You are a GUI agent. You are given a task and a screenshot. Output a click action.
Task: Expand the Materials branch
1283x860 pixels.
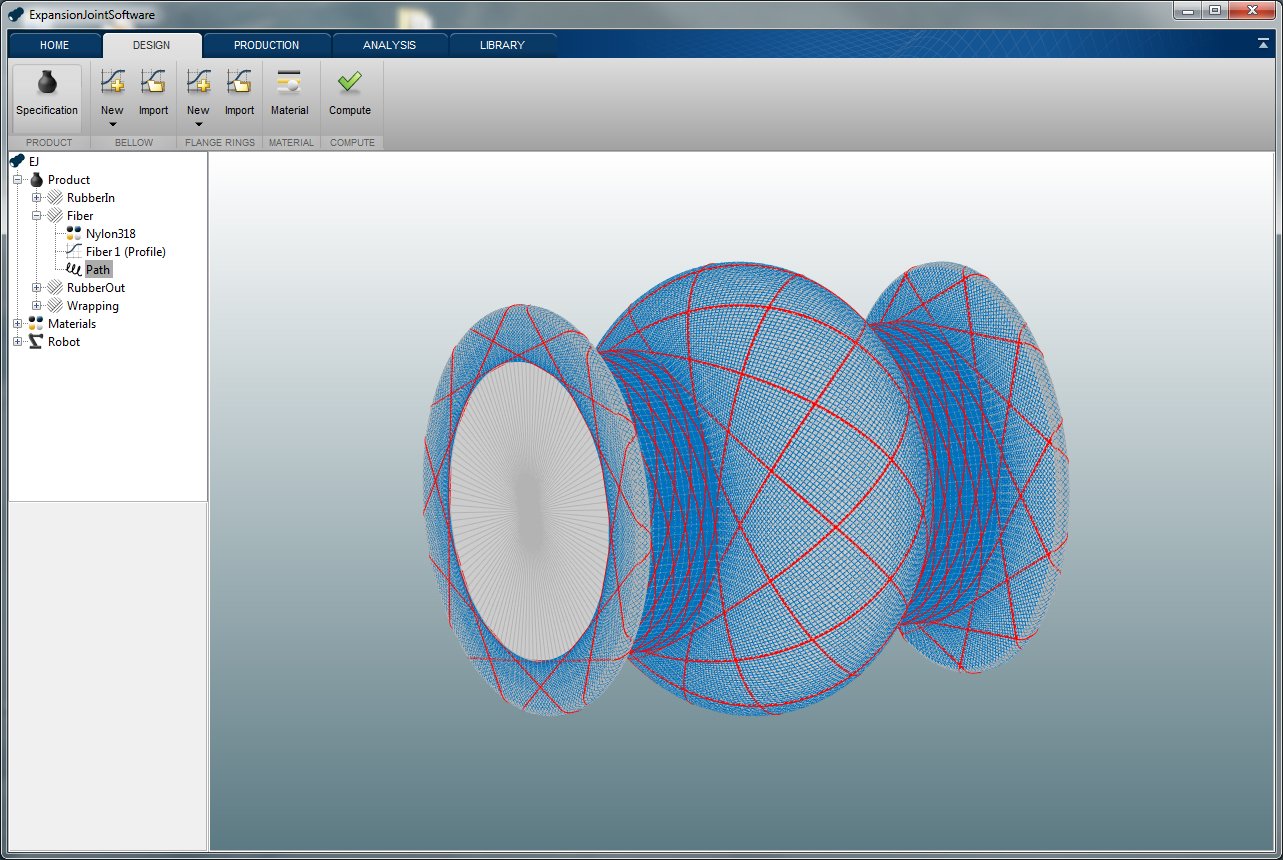coord(17,323)
